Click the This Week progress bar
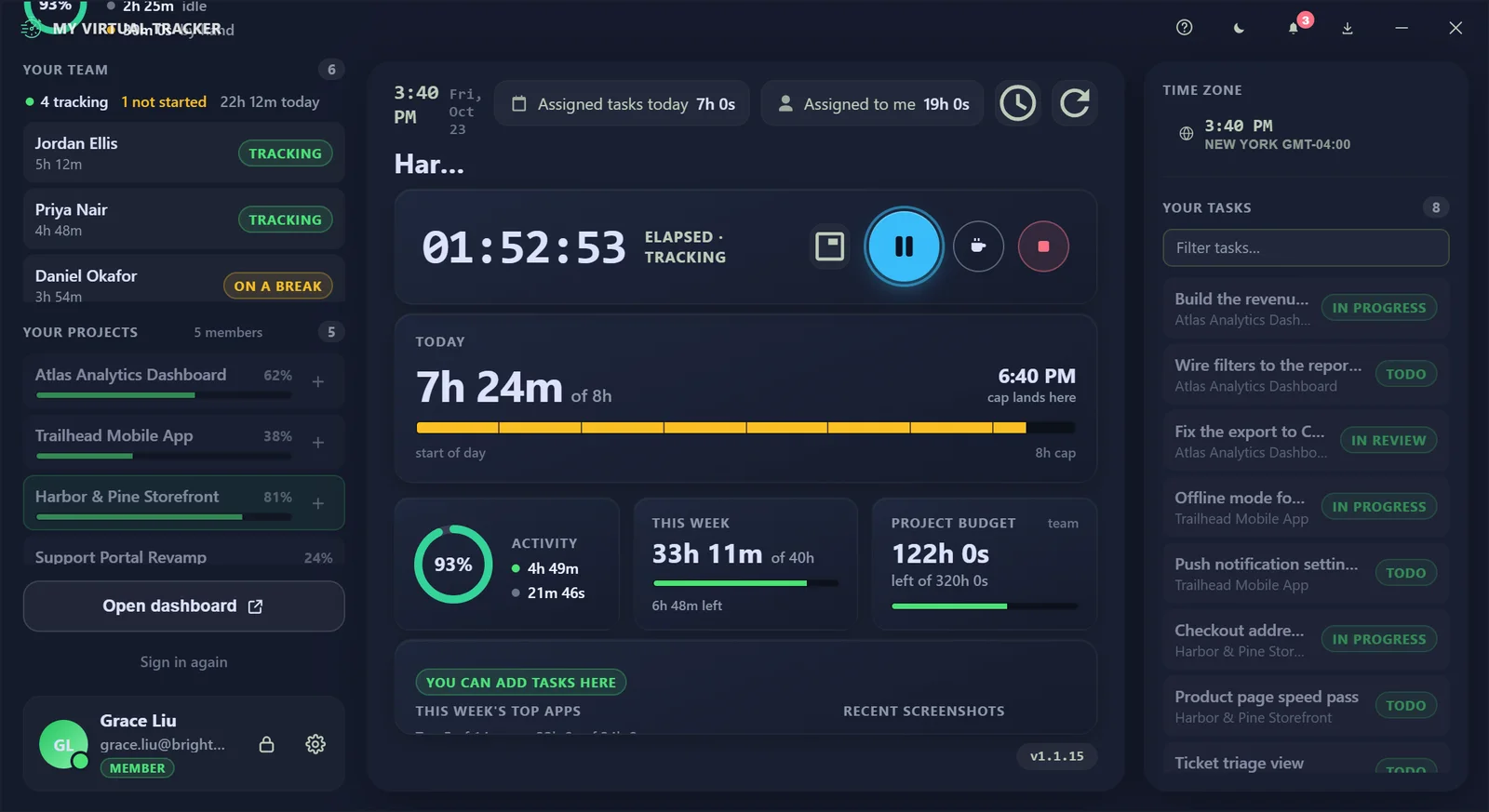 (745, 583)
